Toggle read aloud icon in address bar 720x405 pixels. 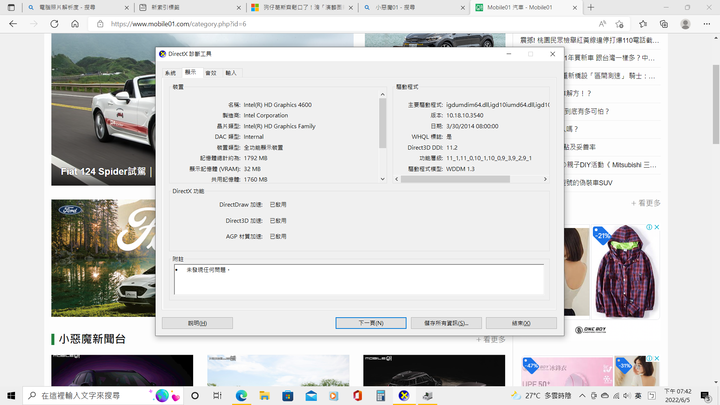(x=602, y=24)
